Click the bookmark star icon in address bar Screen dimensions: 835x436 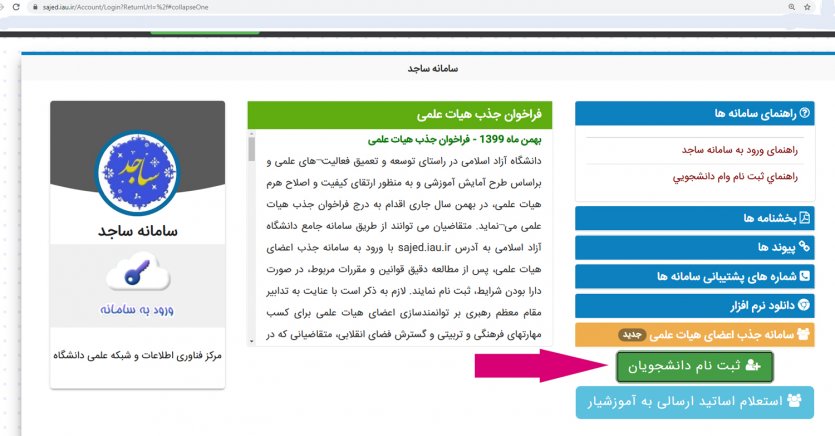[x=807, y=7]
